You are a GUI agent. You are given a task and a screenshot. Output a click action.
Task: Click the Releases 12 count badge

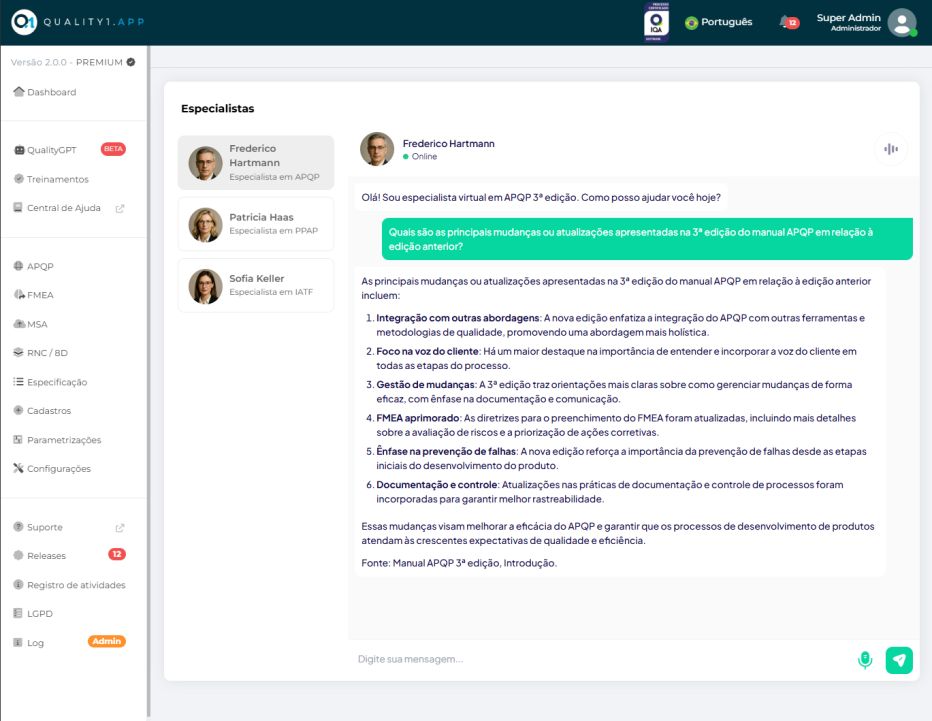[x=116, y=554]
